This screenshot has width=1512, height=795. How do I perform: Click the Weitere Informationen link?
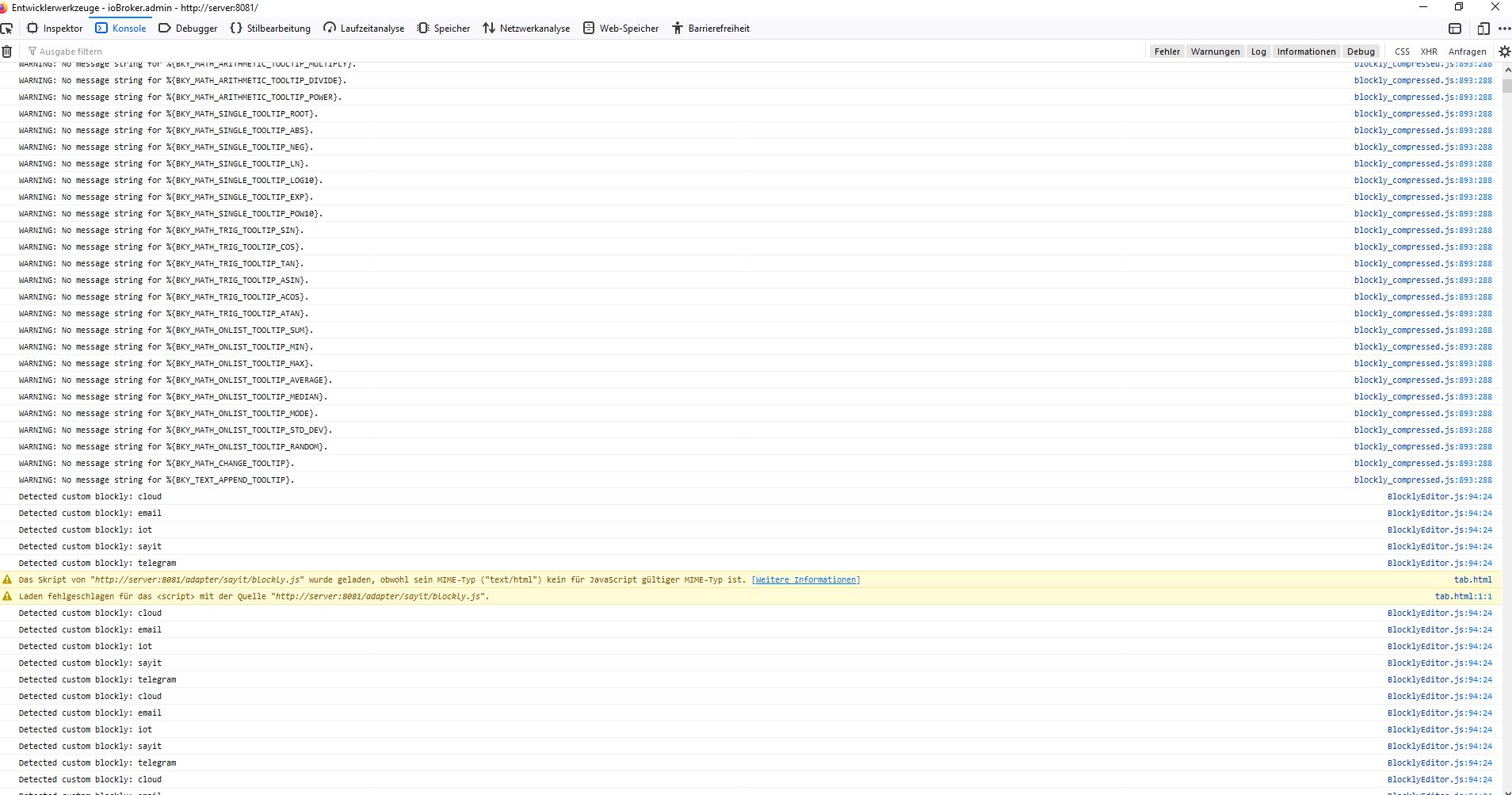(805, 579)
